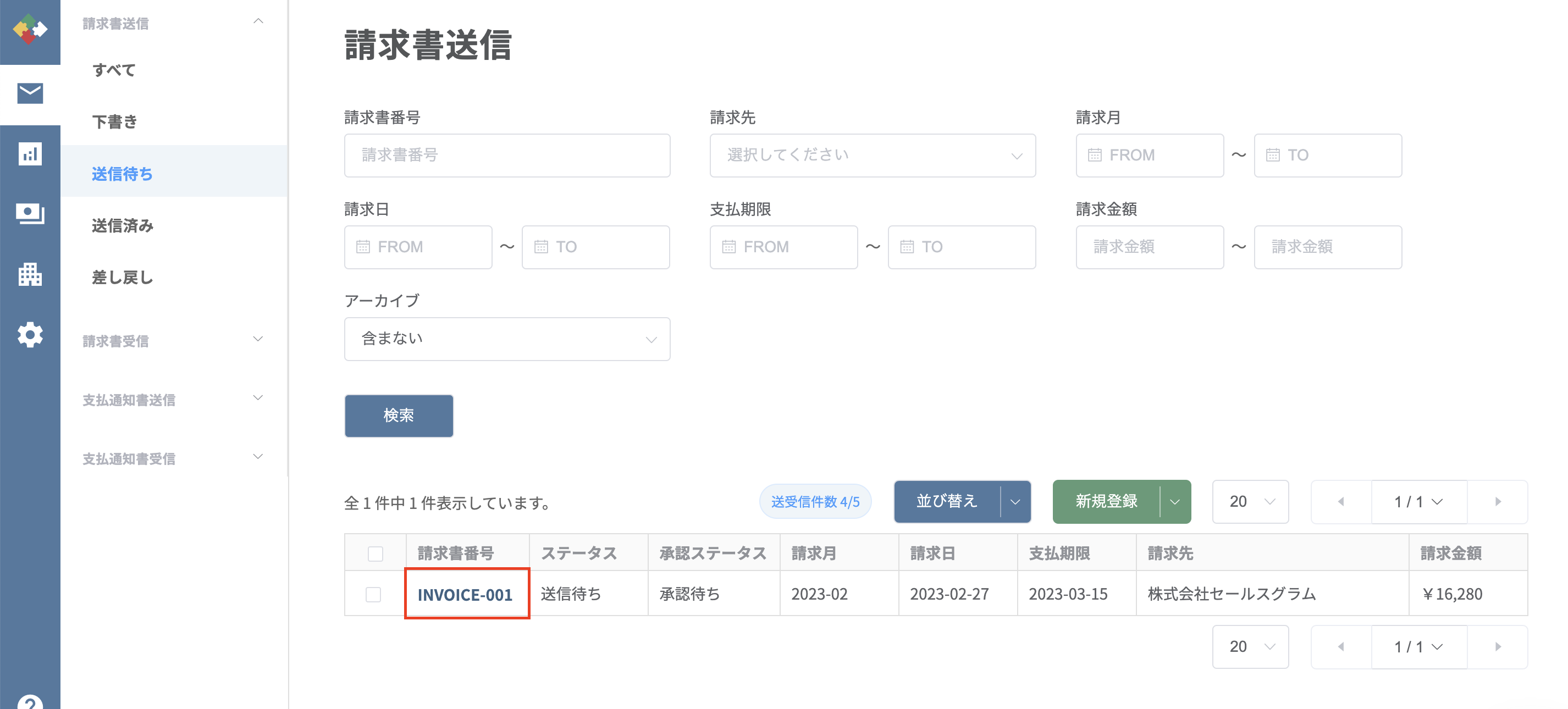Select 送信済み in the sidebar menu
The height and width of the screenshot is (709, 1568).
(x=123, y=225)
